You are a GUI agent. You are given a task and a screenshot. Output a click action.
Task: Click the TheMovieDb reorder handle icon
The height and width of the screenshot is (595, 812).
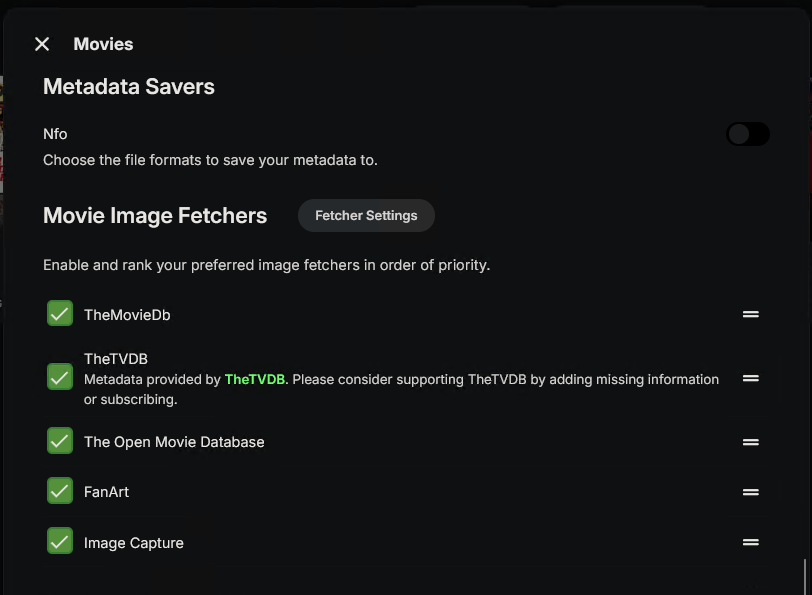click(751, 314)
